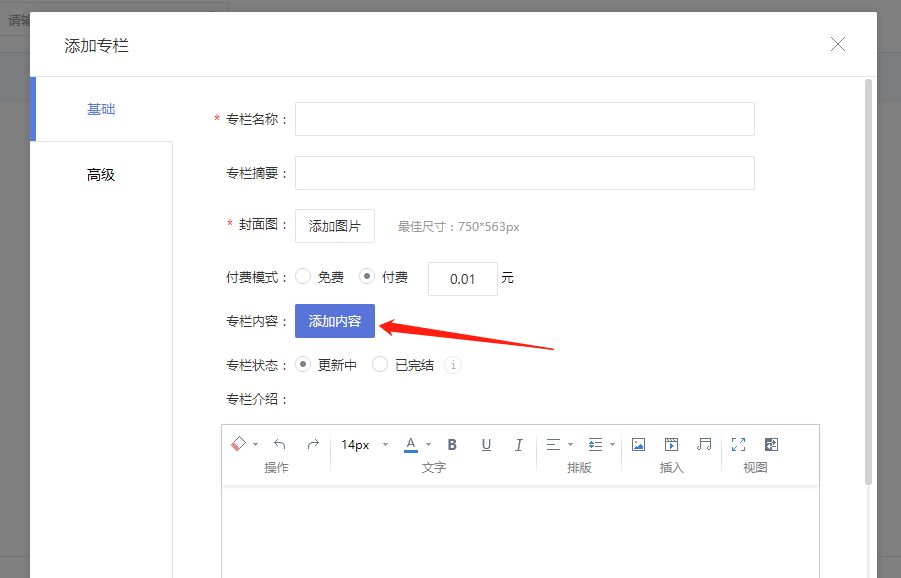This screenshot has height=578, width=901.
Task: Expand the indent options arrow
Action: coord(613,444)
